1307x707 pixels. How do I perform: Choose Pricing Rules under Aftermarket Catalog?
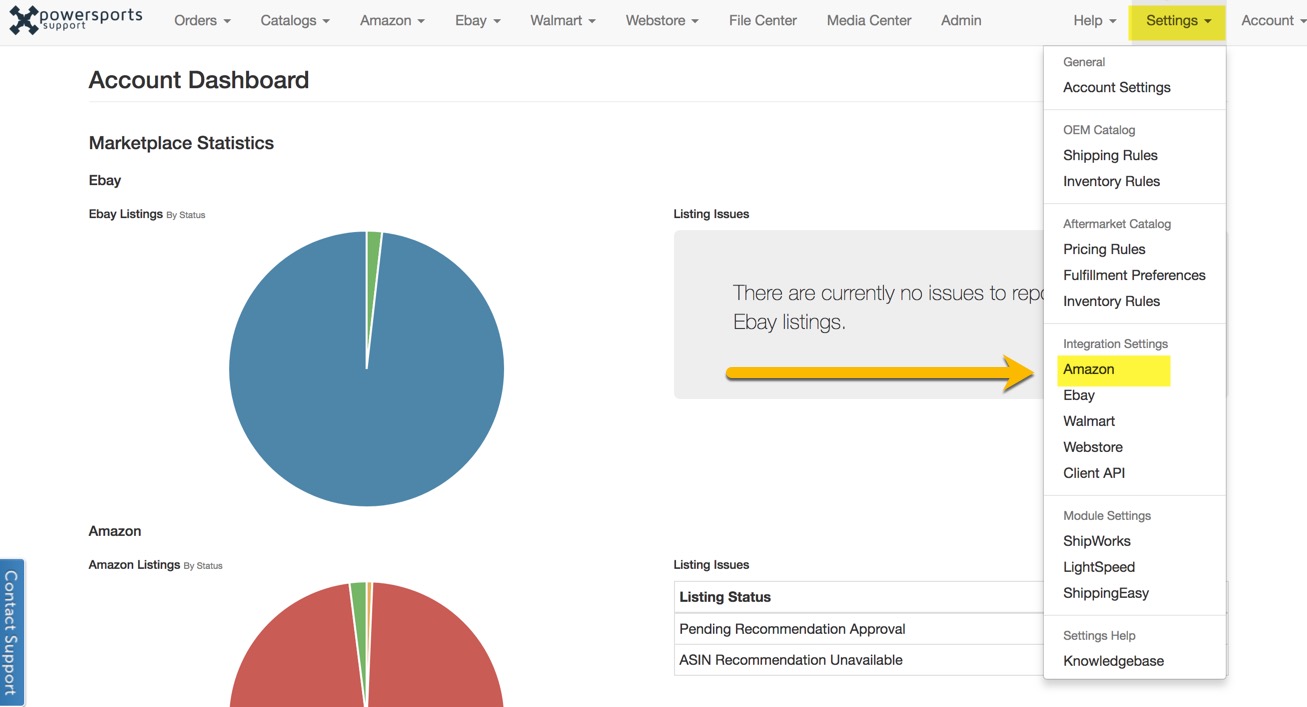(1104, 249)
